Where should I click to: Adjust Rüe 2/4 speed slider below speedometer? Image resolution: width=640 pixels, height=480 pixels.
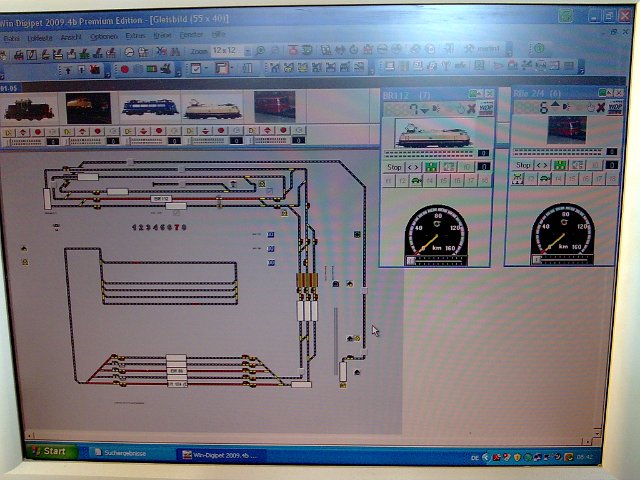click(x=563, y=259)
